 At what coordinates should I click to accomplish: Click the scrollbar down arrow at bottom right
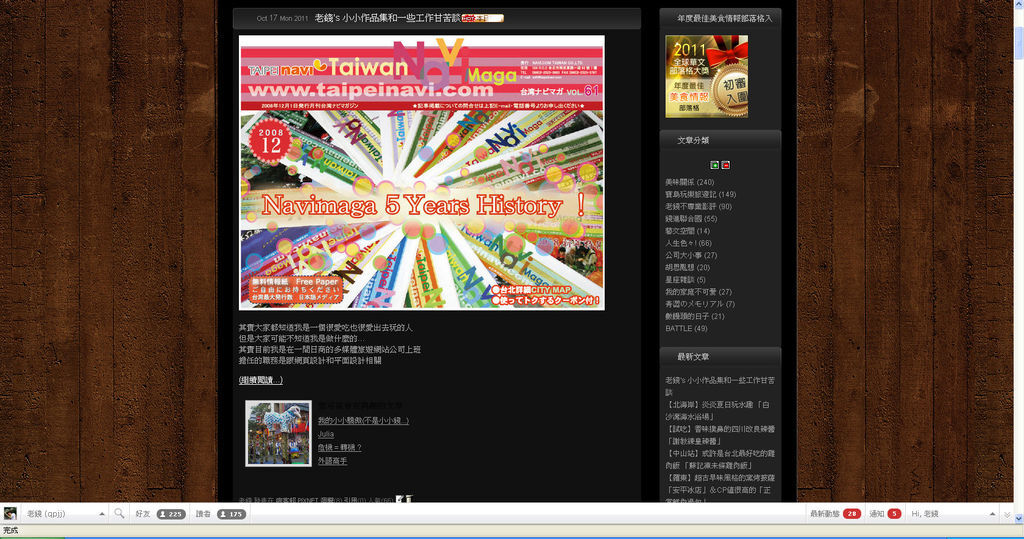point(1018,518)
